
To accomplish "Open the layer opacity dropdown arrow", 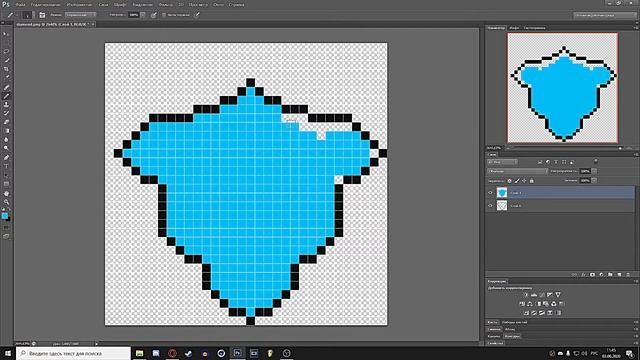I will click(594, 171).
